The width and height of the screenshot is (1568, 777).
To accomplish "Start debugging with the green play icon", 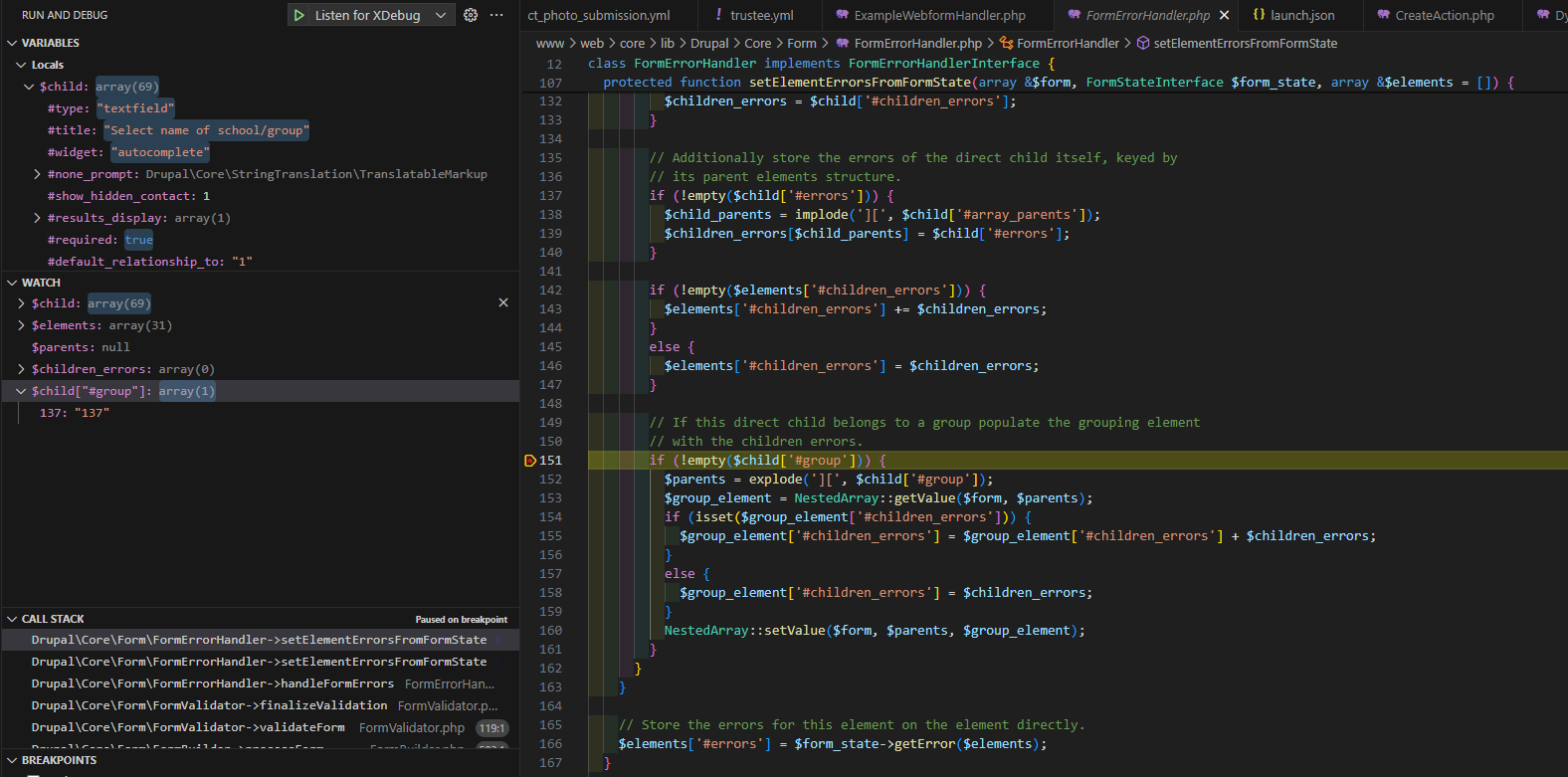I will [x=298, y=15].
